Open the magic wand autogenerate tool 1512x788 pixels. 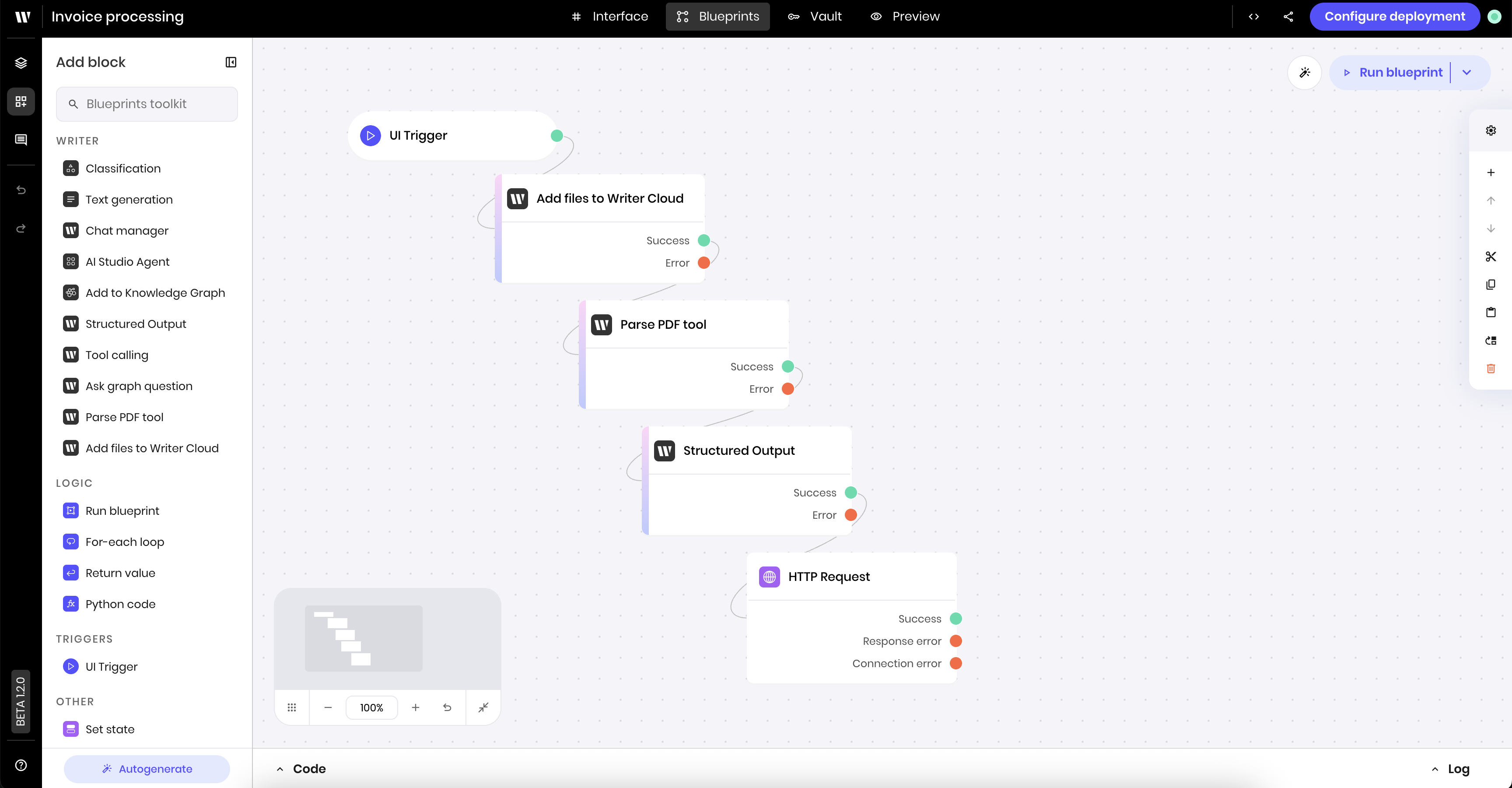click(x=1304, y=73)
